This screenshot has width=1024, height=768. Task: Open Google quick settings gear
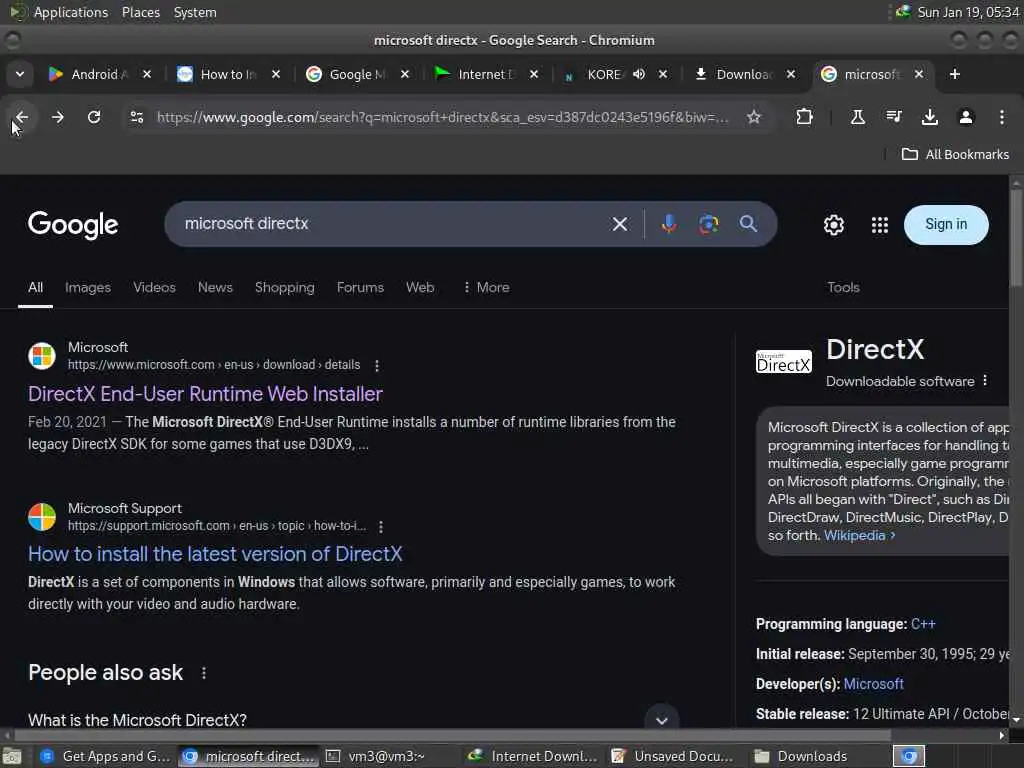point(833,225)
